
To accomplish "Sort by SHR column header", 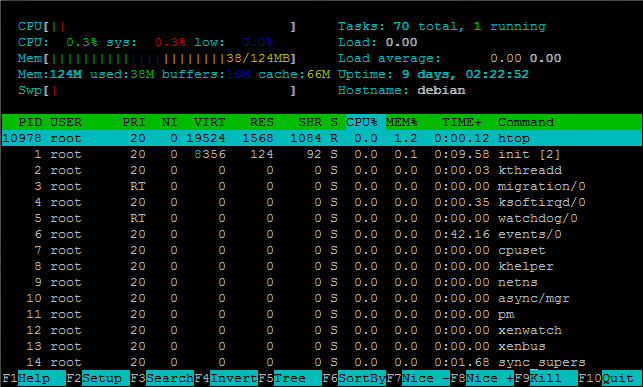I will 310,122.
